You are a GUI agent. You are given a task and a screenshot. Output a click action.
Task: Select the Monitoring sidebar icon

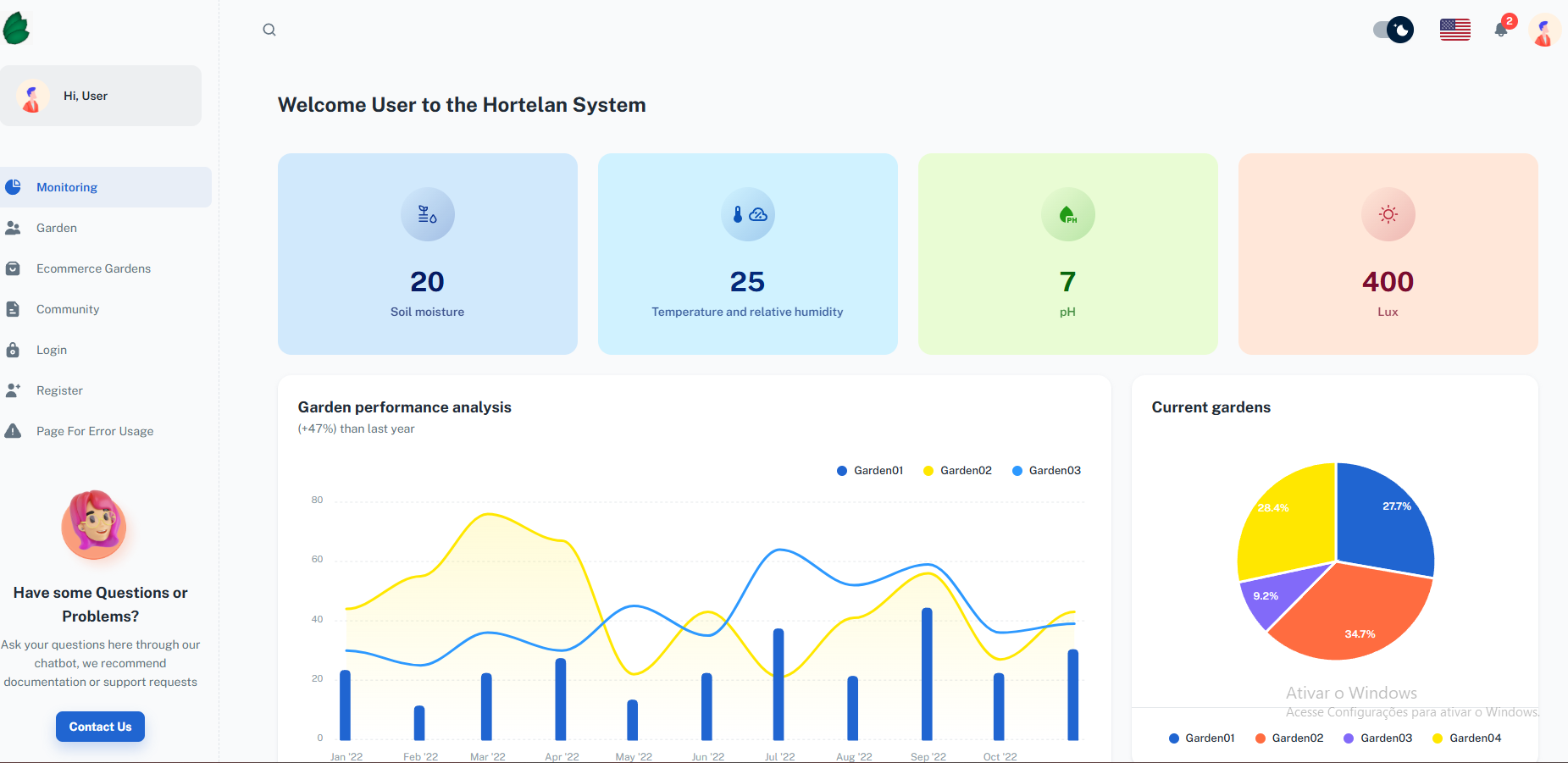(x=14, y=186)
